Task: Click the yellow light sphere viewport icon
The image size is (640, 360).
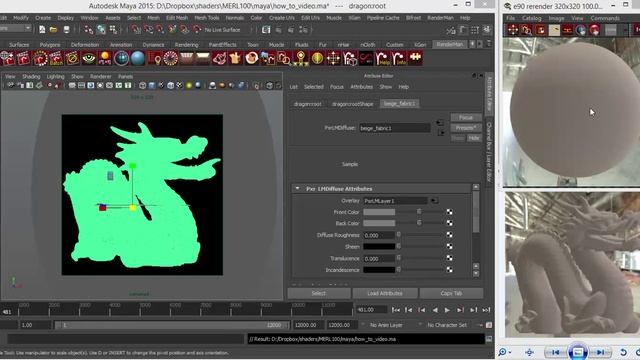Action: tap(189, 85)
